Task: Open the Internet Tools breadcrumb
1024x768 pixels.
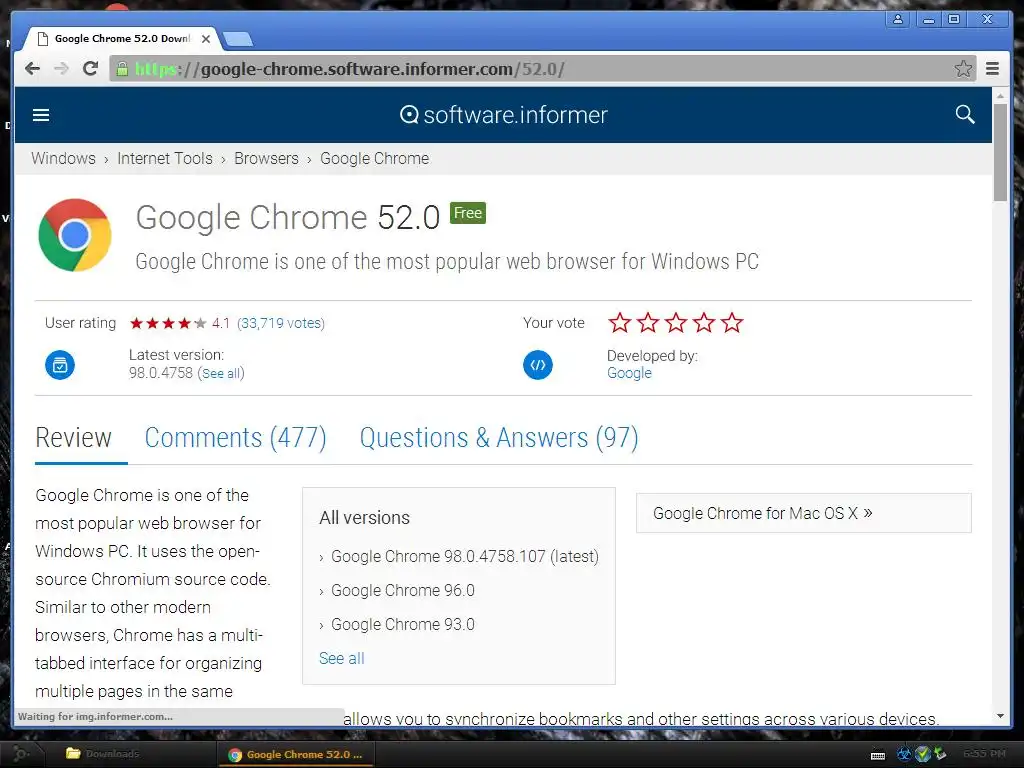Action: 165,159
